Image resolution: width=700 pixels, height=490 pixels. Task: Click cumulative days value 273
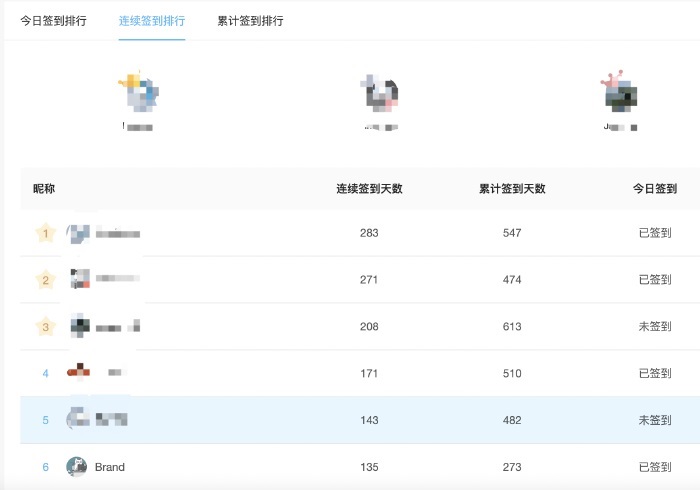(x=512, y=467)
